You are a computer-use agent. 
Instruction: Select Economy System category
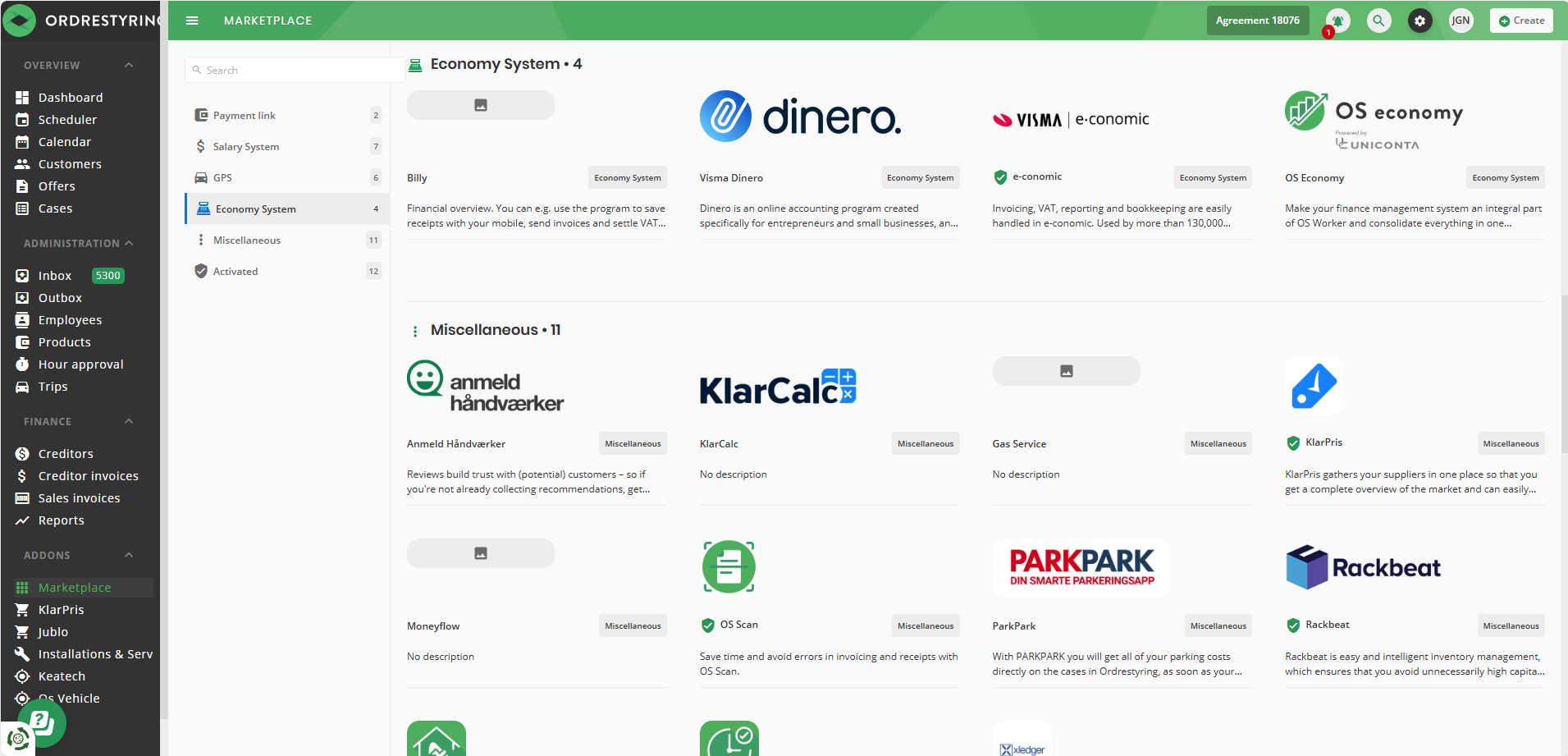pyautogui.click(x=287, y=209)
